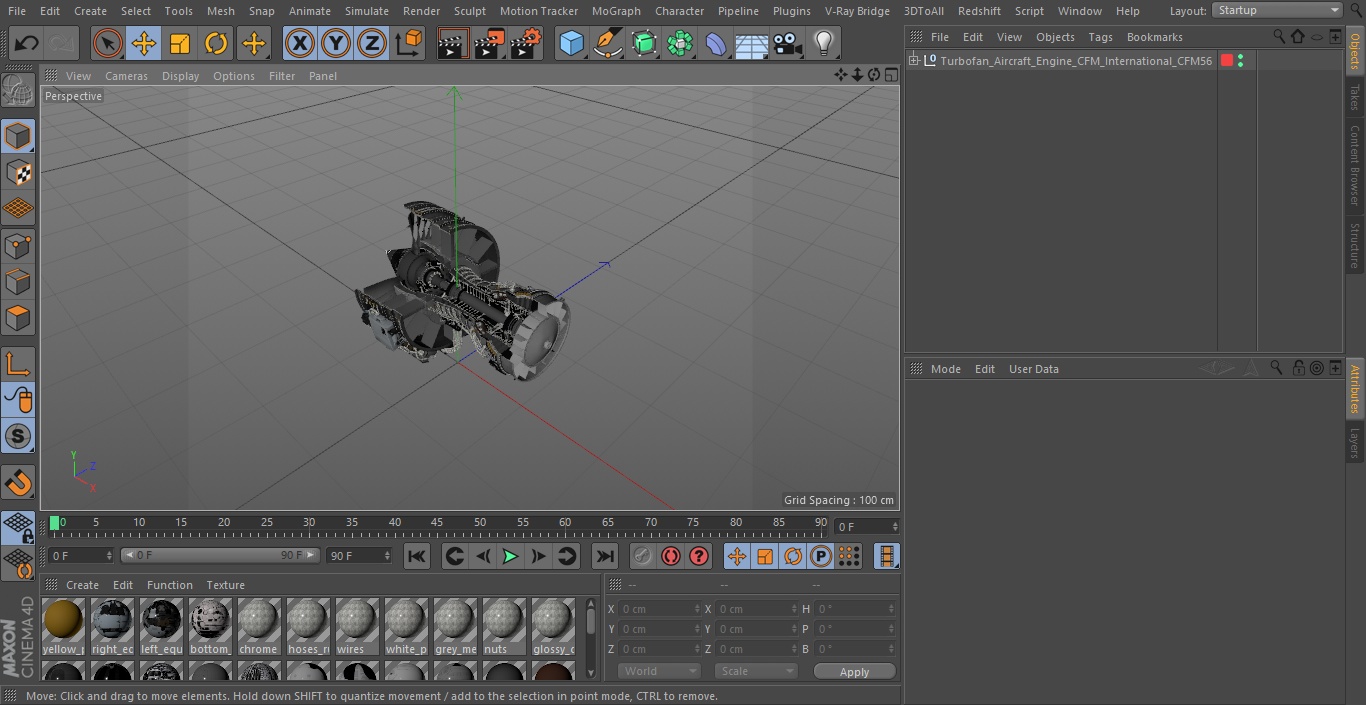Toggle the Autokeying red record button
1366x705 pixels.
(671, 556)
